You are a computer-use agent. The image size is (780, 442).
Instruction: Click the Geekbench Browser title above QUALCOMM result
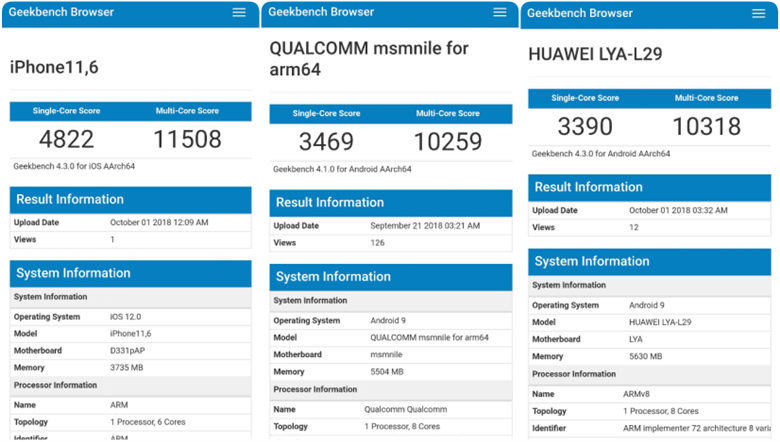pyautogui.click(x=321, y=13)
